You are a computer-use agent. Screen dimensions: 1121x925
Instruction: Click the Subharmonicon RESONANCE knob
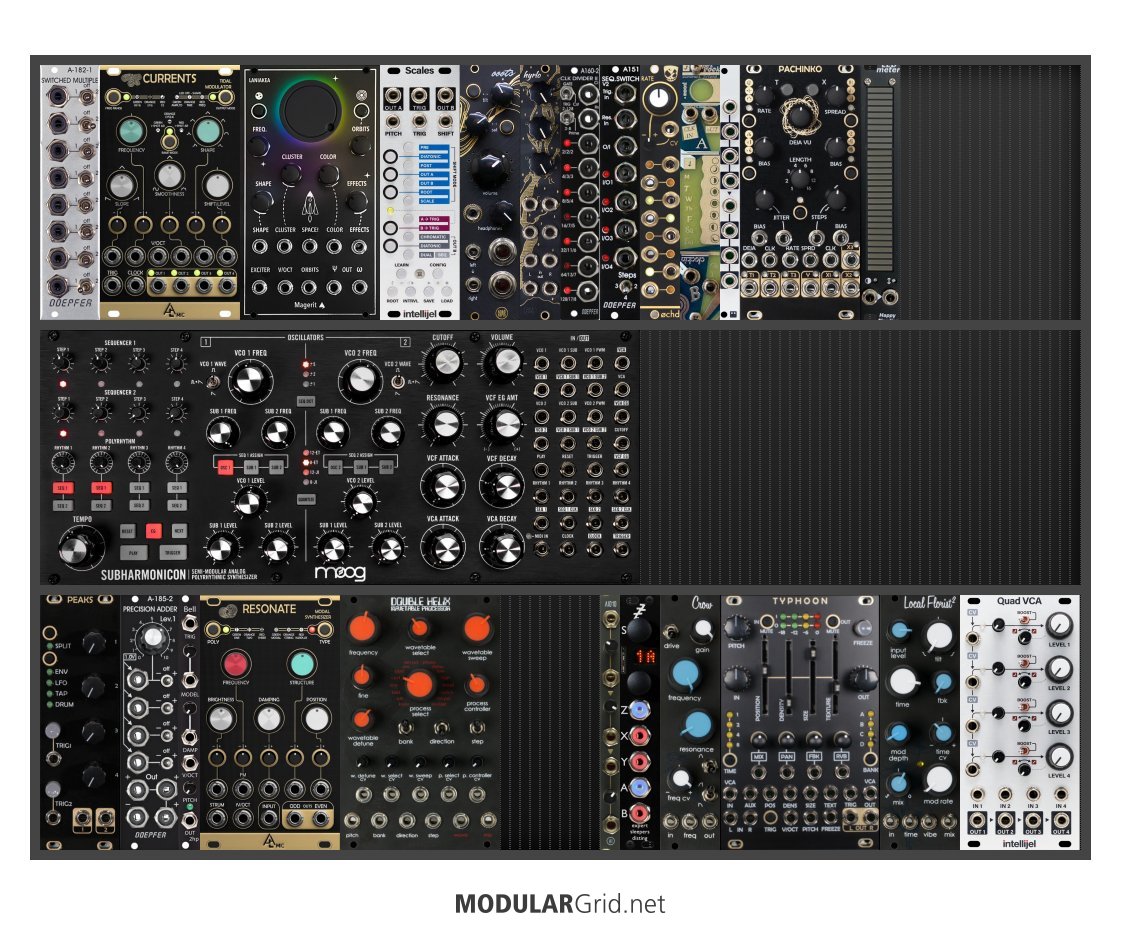pos(444,425)
